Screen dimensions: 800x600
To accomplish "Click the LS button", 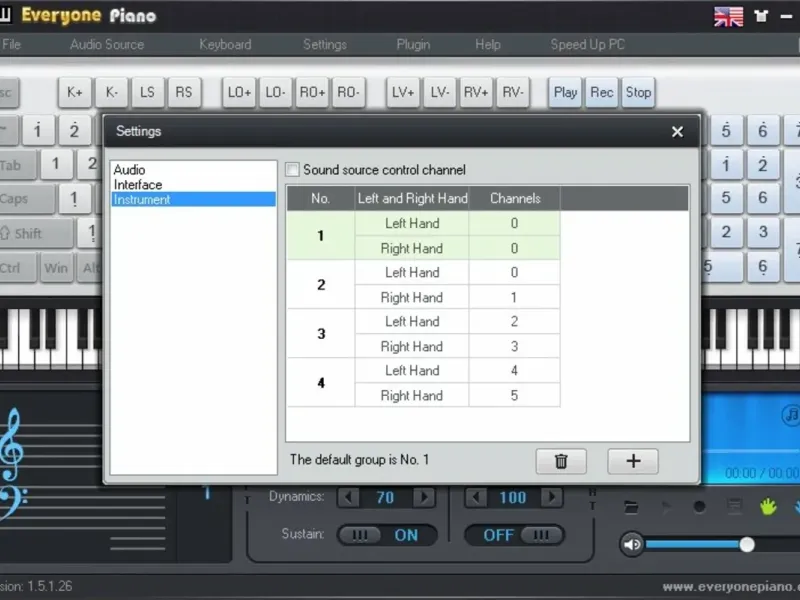I will [x=147, y=92].
